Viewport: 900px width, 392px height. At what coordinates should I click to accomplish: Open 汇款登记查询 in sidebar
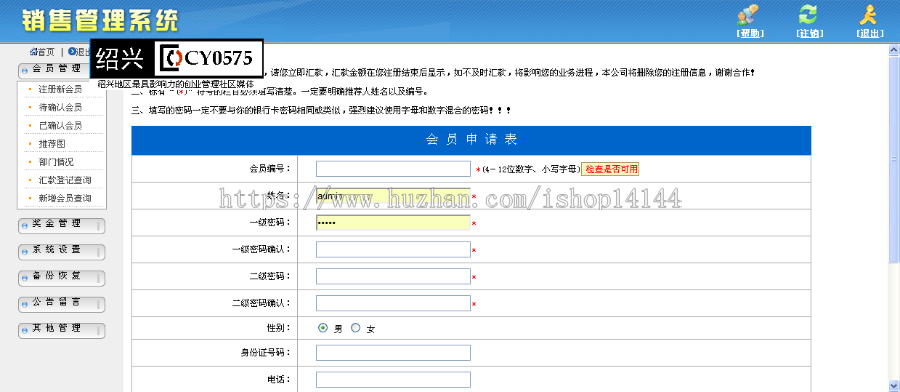point(64,180)
